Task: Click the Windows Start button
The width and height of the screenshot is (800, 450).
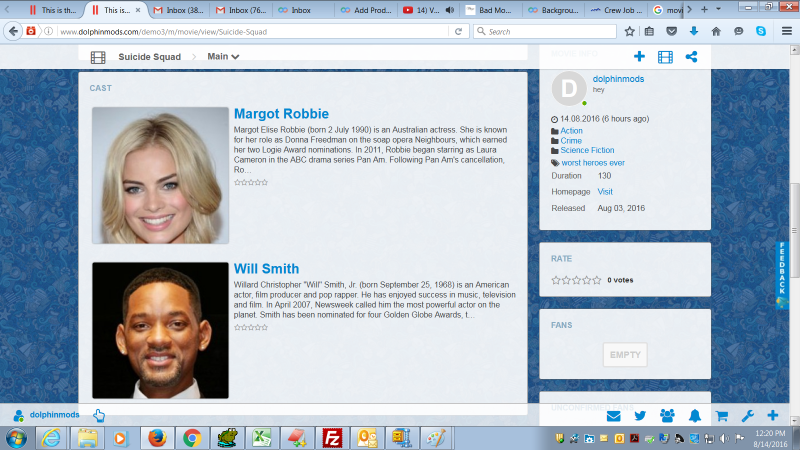Action: (16, 438)
